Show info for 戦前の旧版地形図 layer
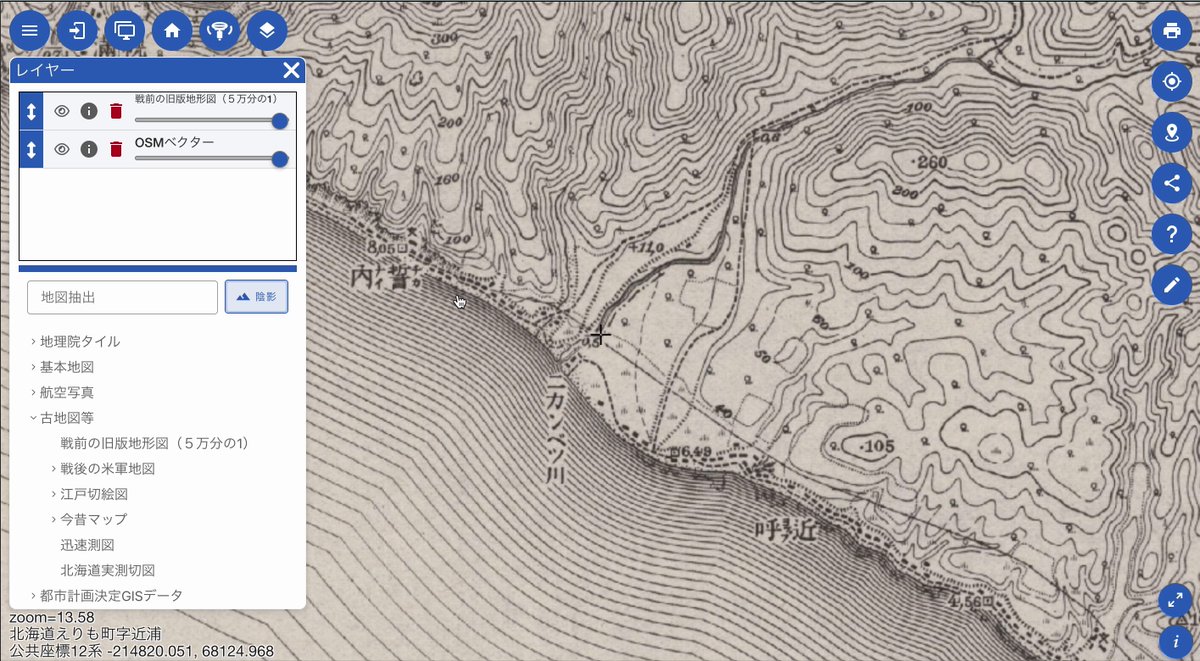Viewport: 1200px width, 661px height. (x=89, y=111)
